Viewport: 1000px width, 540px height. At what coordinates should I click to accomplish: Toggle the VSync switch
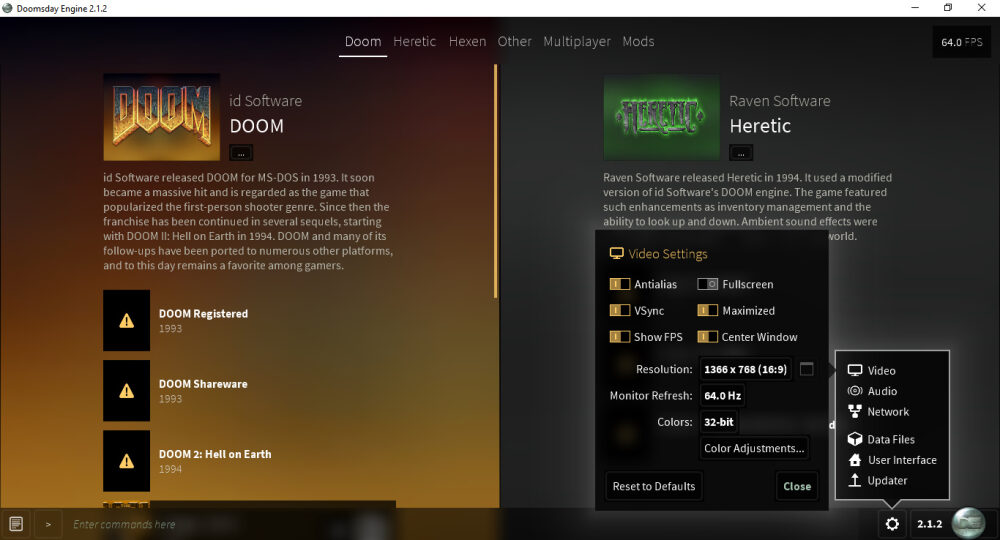(x=620, y=310)
